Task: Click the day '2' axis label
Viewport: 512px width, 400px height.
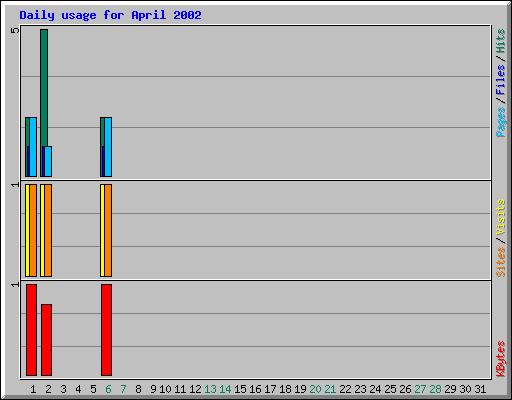Action: click(48, 389)
